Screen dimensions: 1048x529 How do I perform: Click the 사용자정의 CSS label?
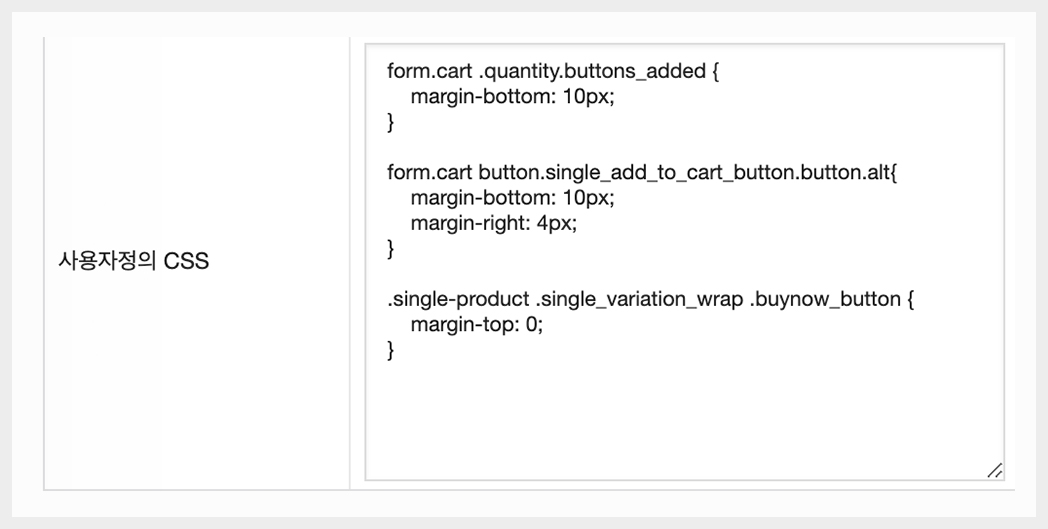(134, 263)
